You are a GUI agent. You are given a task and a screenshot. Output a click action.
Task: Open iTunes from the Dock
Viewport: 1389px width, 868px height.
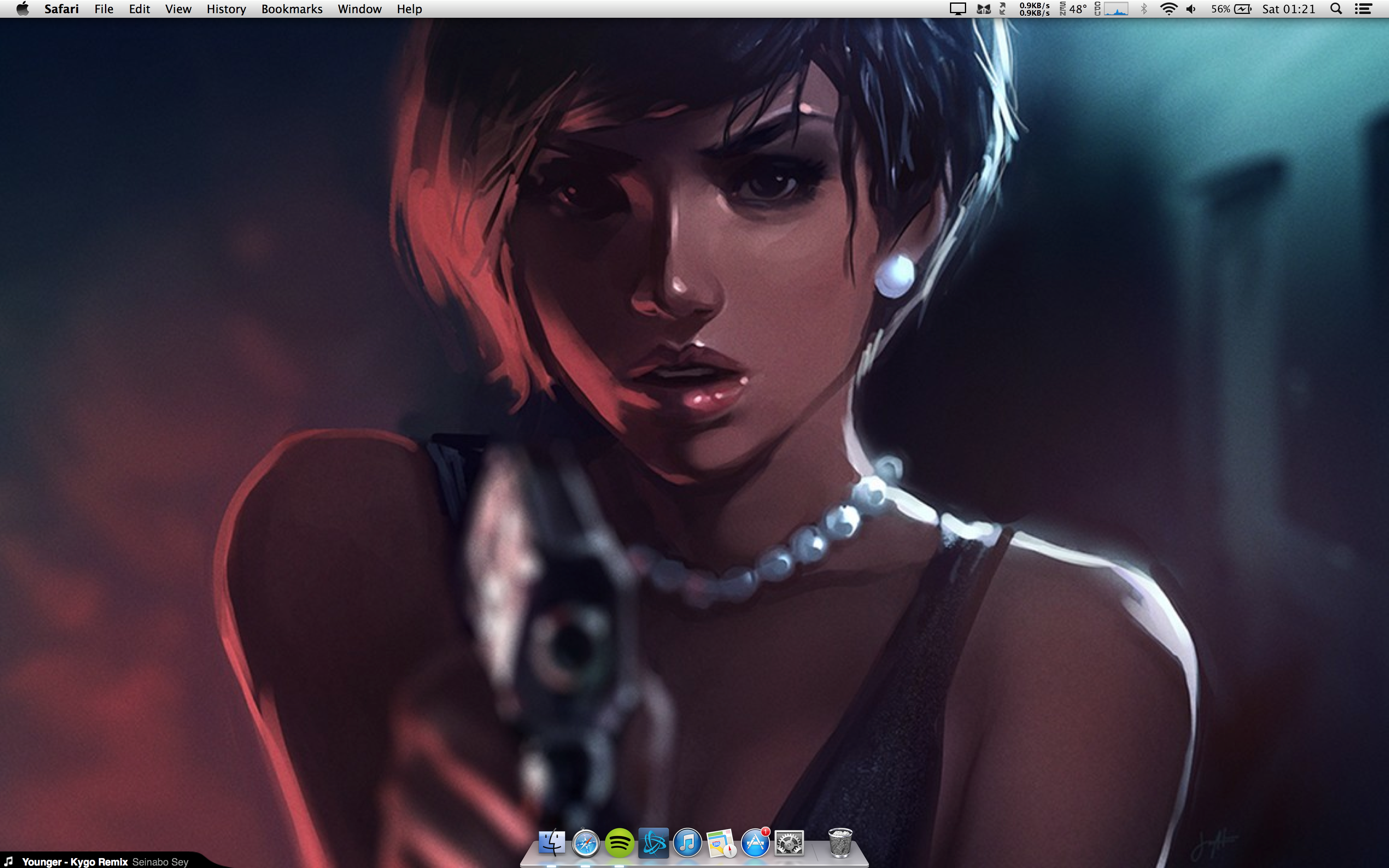pos(687,843)
